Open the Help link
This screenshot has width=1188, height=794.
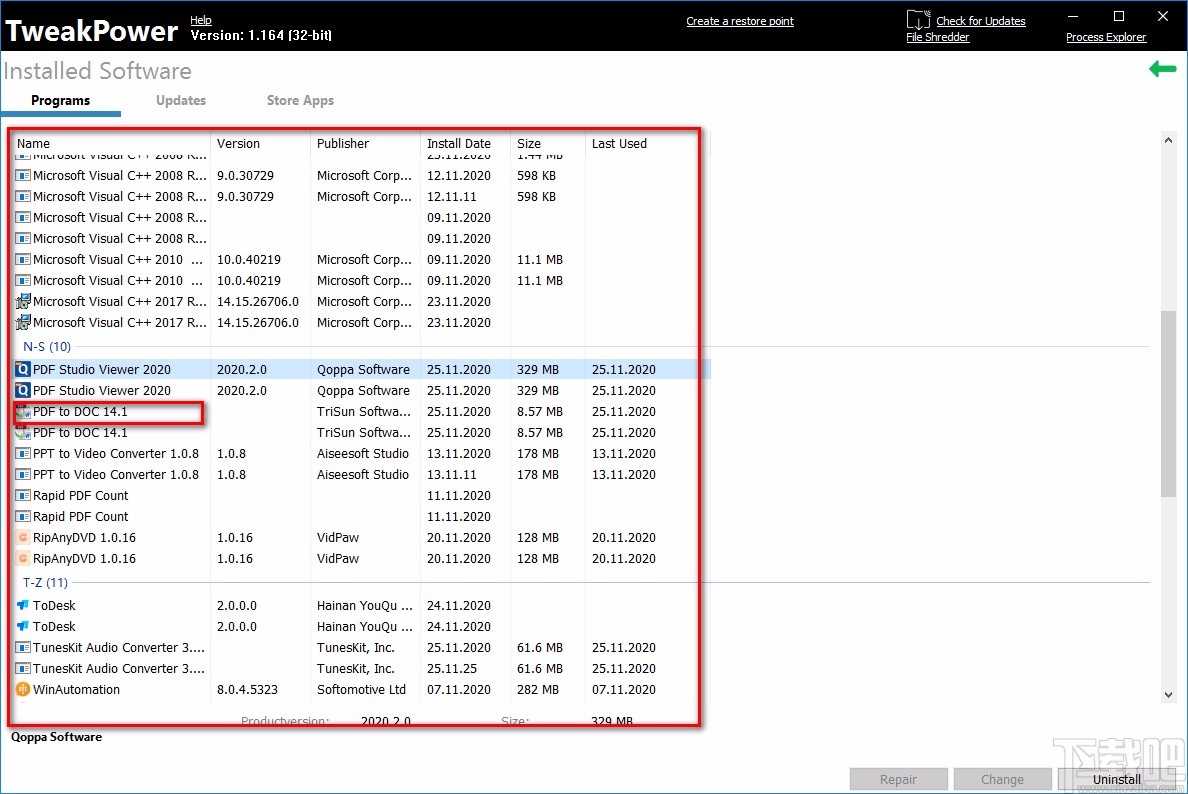pyautogui.click(x=201, y=20)
